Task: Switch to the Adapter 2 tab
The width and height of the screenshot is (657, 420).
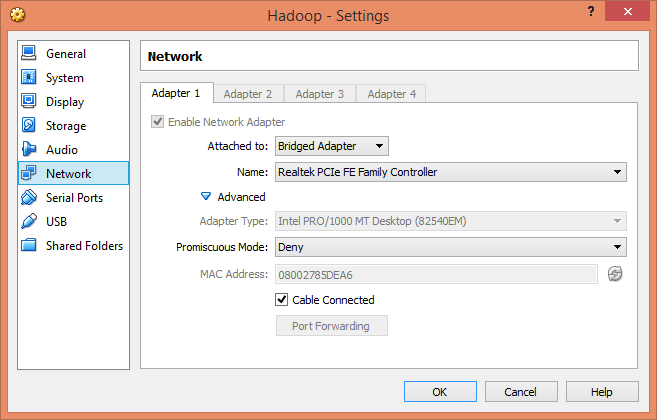Action: (x=248, y=94)
